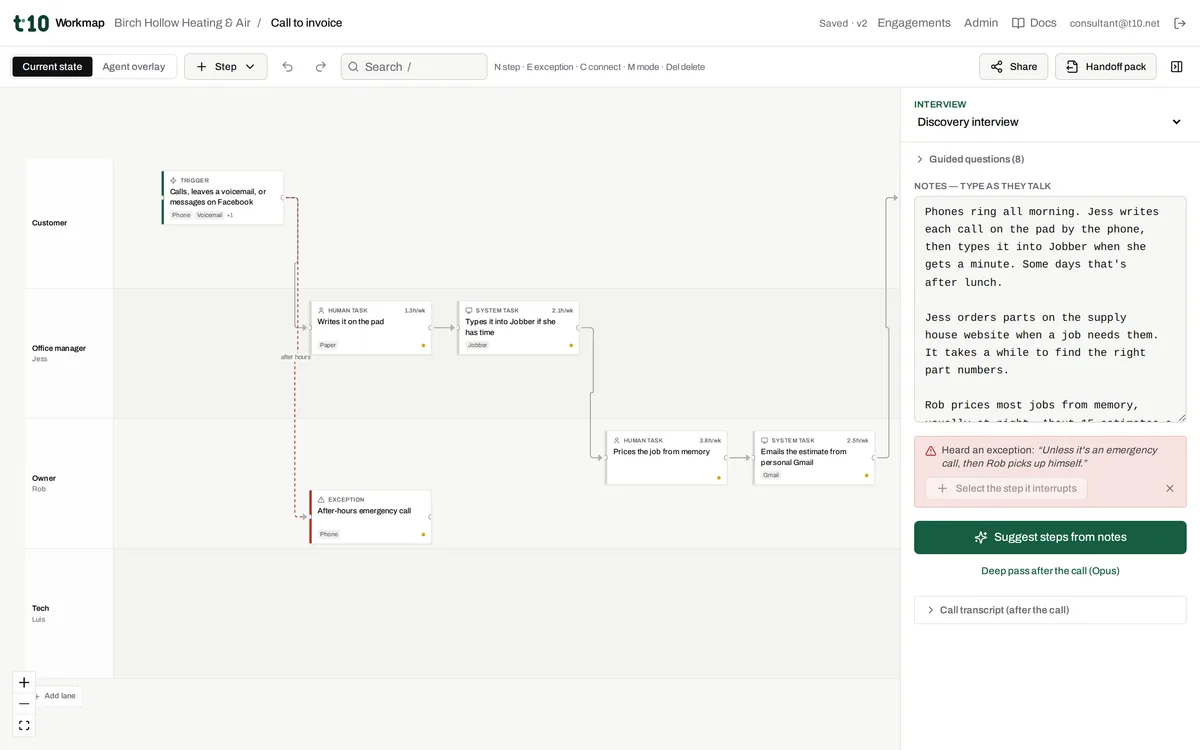1200x750 pixels.
Task: Click yellow dot on Prices the job card
Action: tap(719, 478)
